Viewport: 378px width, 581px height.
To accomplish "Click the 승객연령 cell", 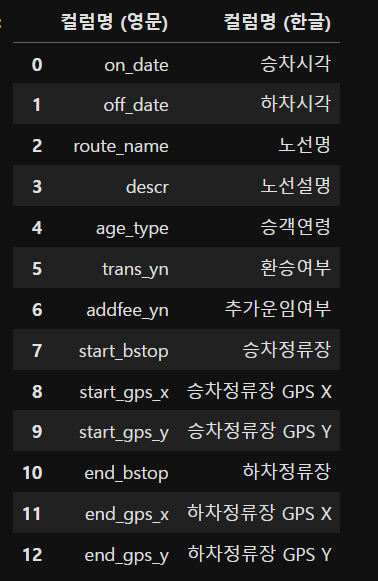I will [295, 227].
